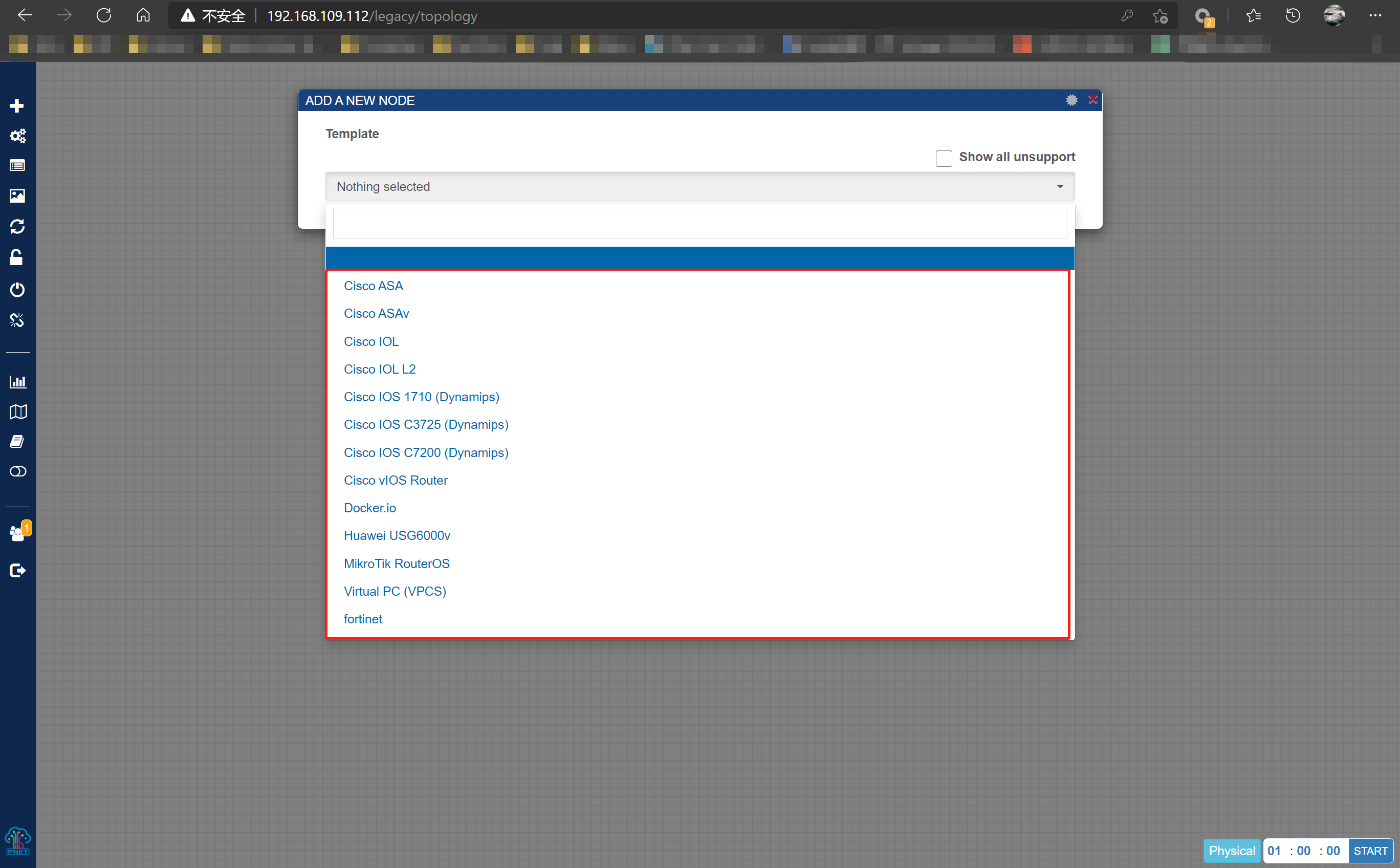This screenshot has width=1400, height=868.
Task: Click the browser Forward arrow
Action: click(x=64, y=15)
